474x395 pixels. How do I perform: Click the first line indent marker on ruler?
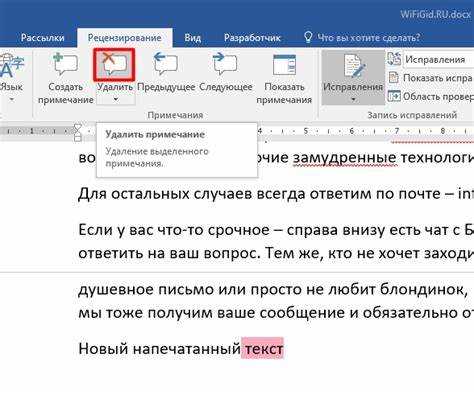click(x=77, y=127)
